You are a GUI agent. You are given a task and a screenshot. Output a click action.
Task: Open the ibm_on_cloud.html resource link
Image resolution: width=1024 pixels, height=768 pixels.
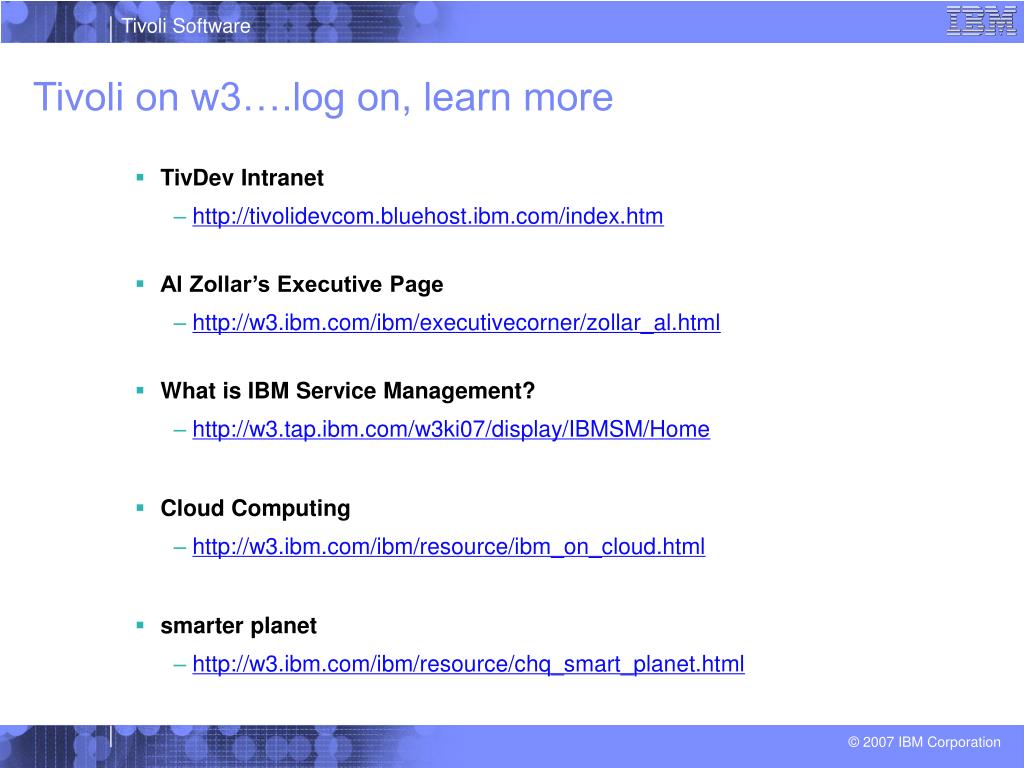click(449, 547)
